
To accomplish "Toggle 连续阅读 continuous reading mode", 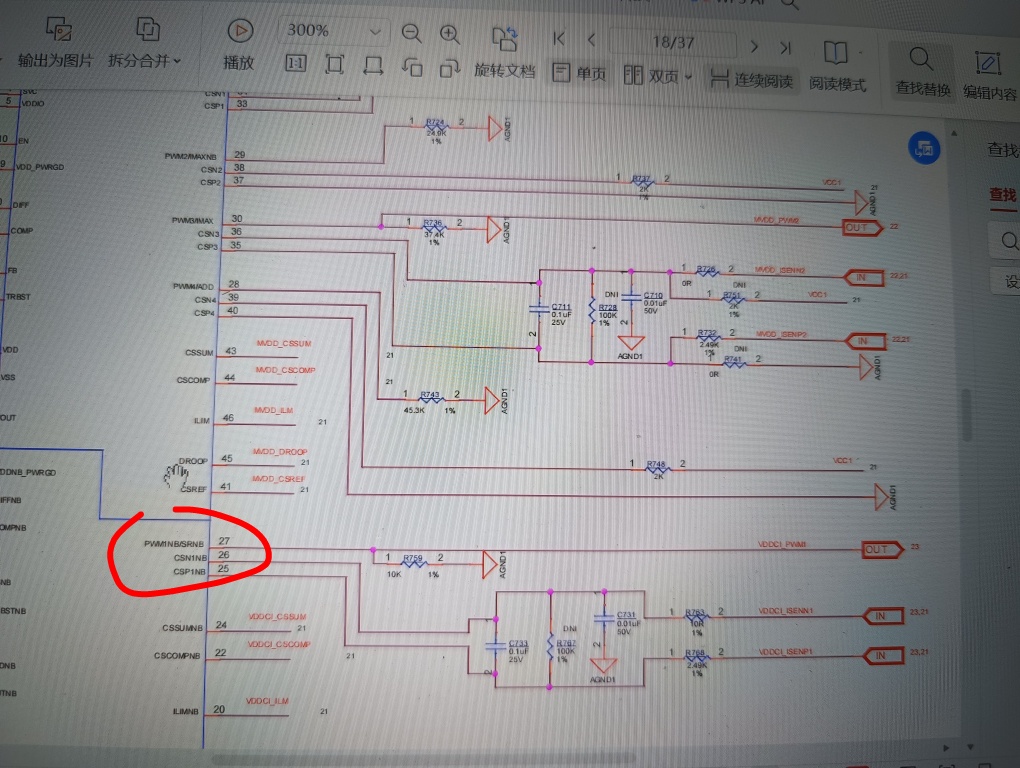I will [750, 78].
